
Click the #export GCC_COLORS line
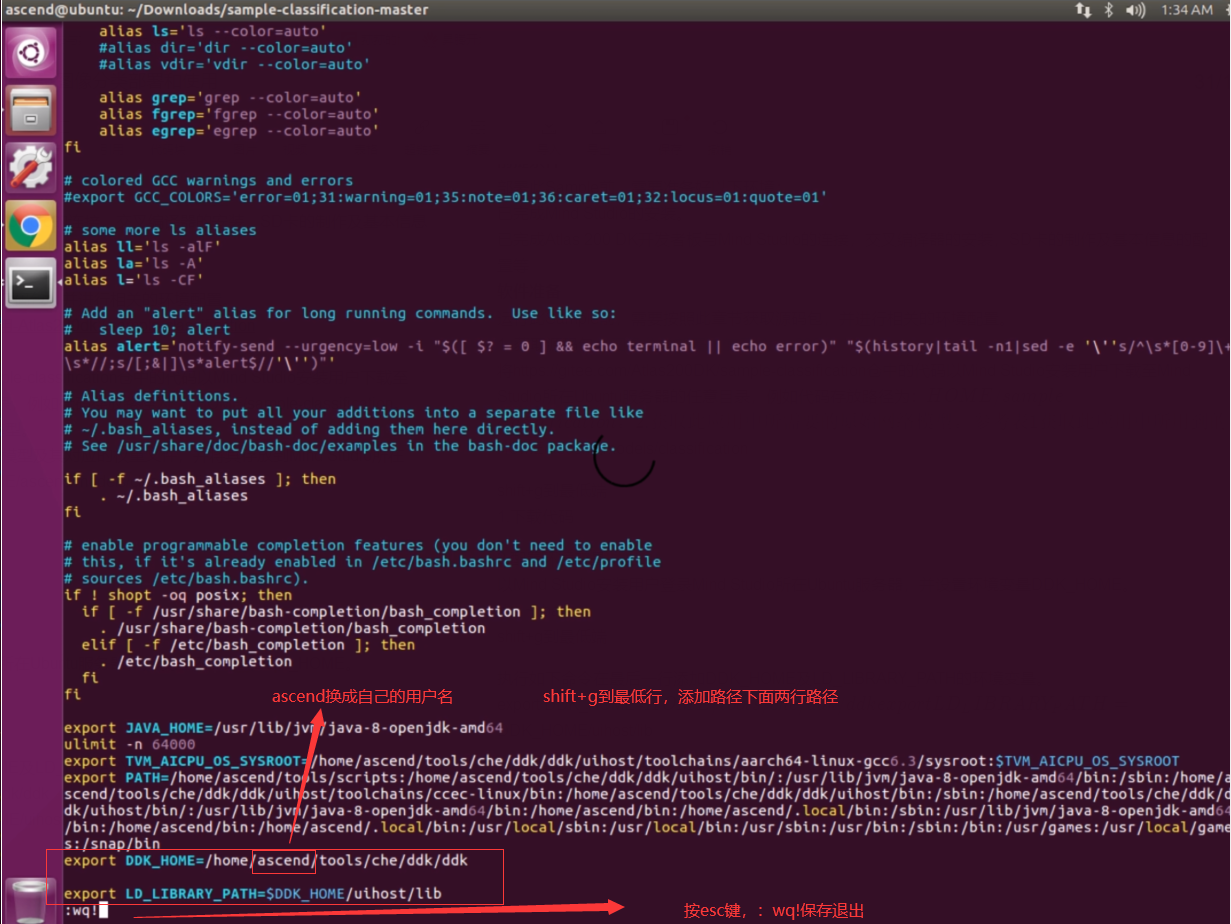(x=445, y=197)
